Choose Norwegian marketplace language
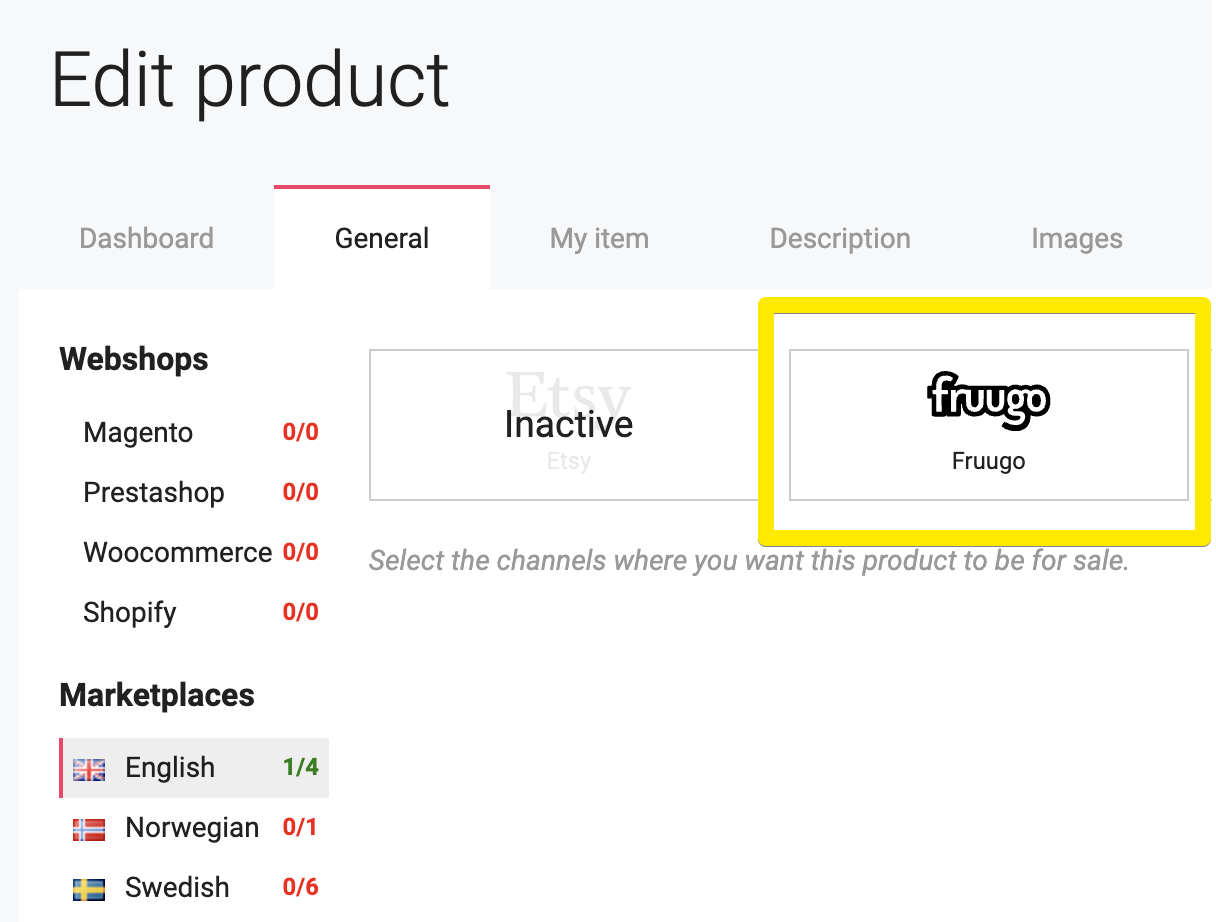The height and width of the screenshot is (922, 1216). pyautogui.click(x=194, y=828)
